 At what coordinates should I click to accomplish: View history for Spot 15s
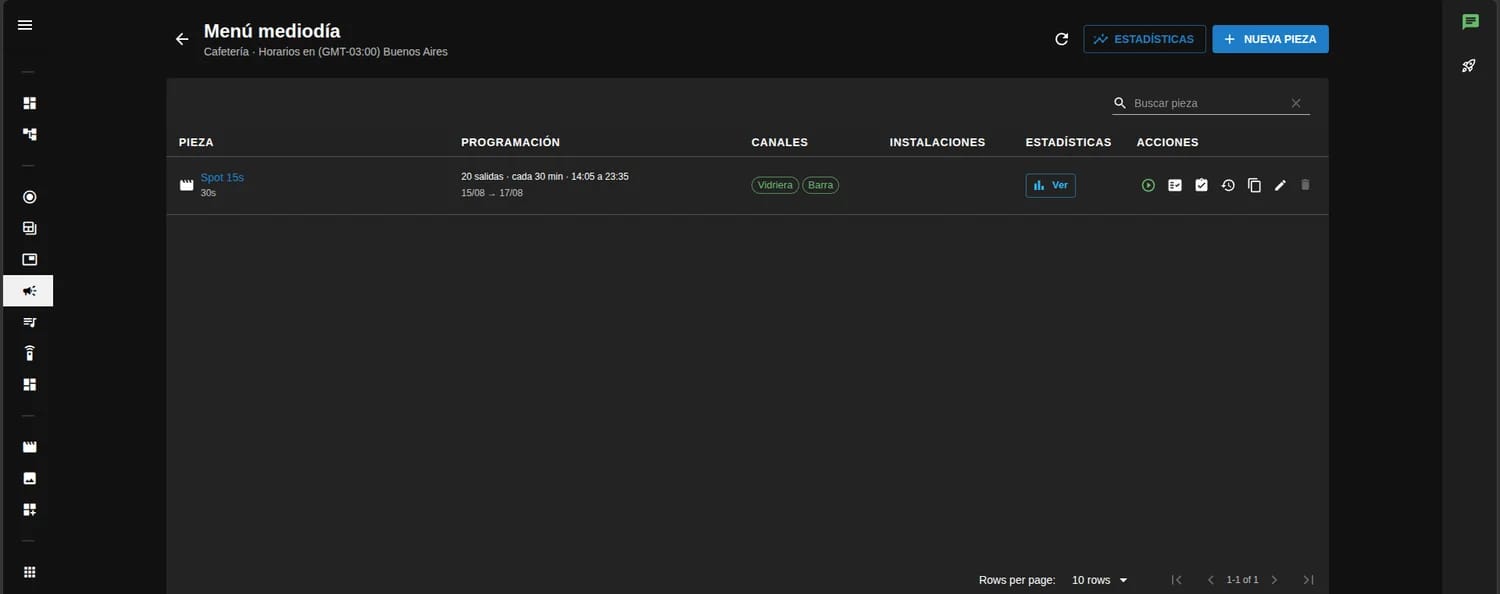pyautogui.click(x=1228, y=185)
